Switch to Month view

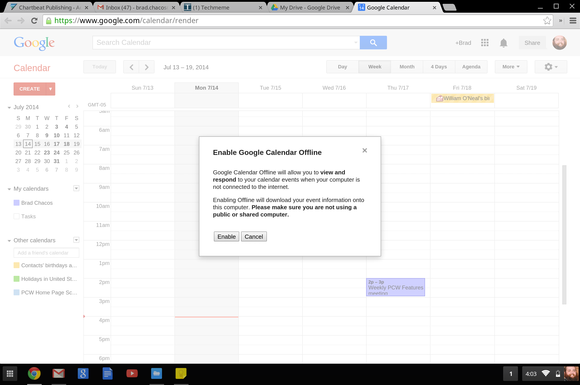[x=407, y=67]
